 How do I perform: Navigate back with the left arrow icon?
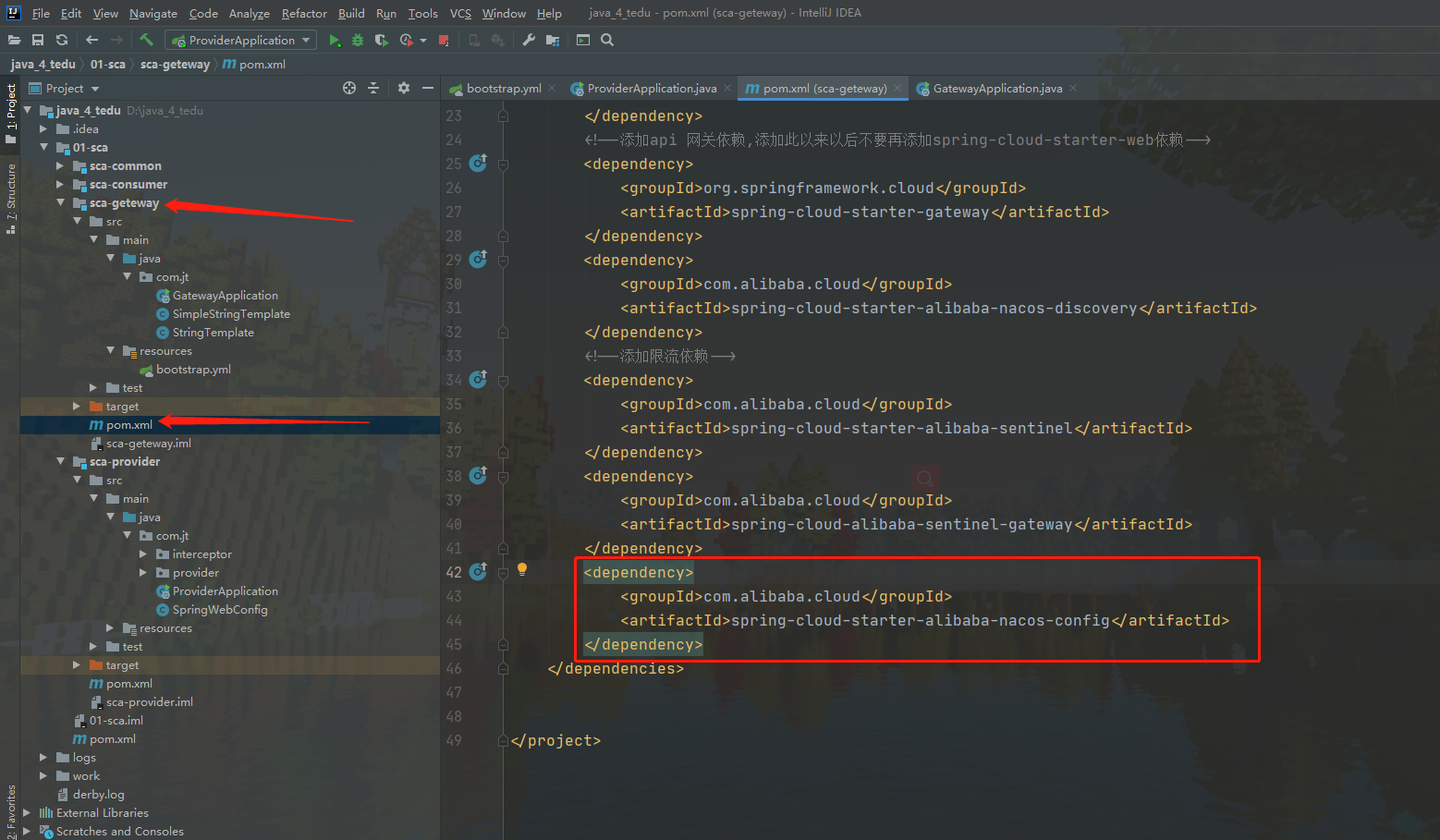pos(92,40)
